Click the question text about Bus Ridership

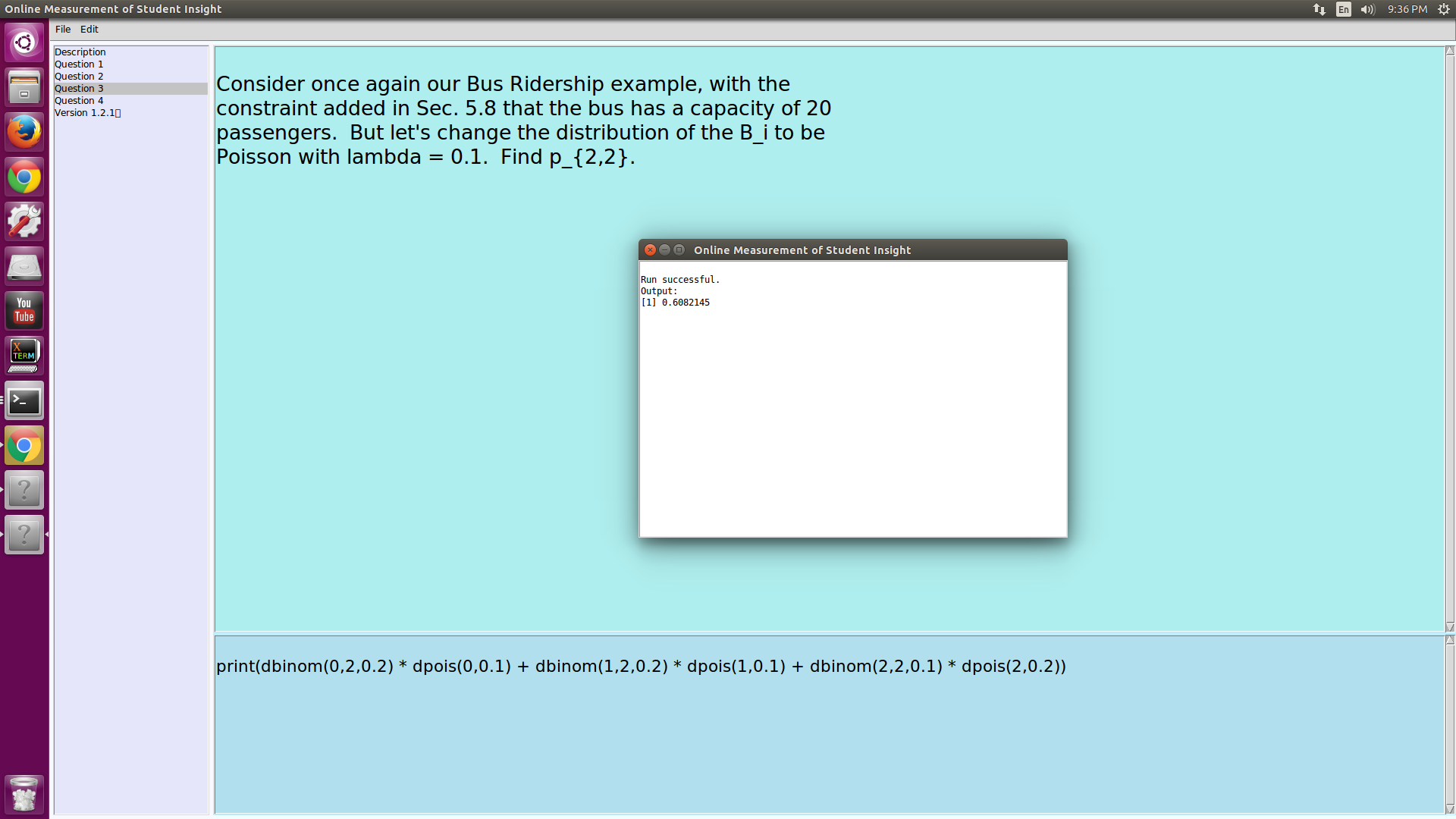(x=523, y=121)
